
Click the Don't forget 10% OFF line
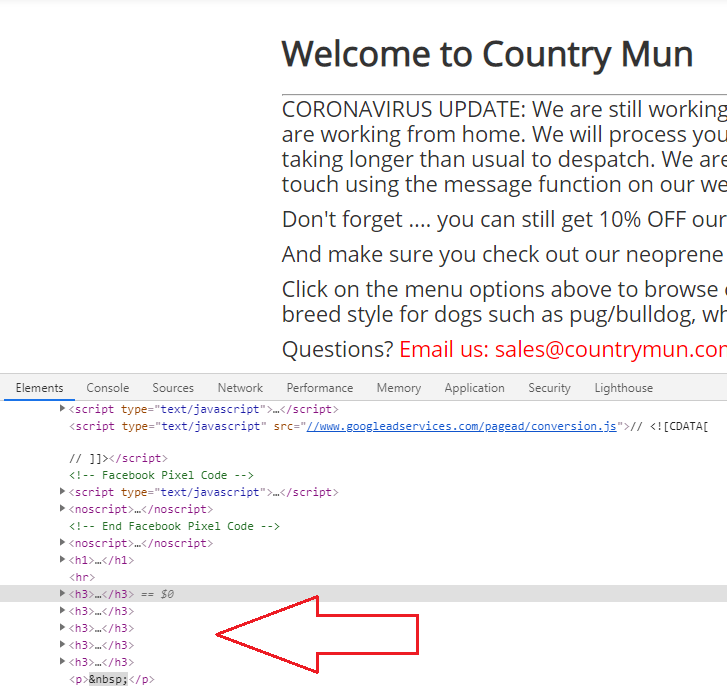[x=504, y=219]
